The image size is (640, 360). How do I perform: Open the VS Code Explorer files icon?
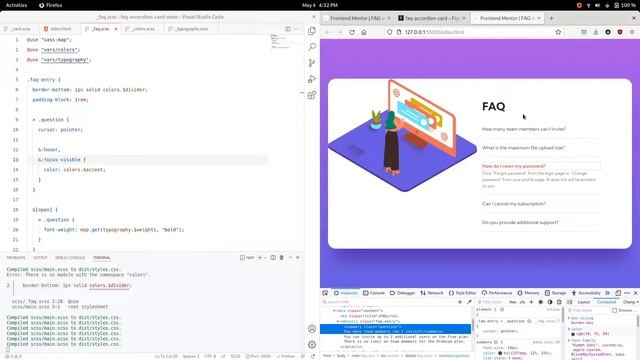pyautogui.click(x=312, y=31)
